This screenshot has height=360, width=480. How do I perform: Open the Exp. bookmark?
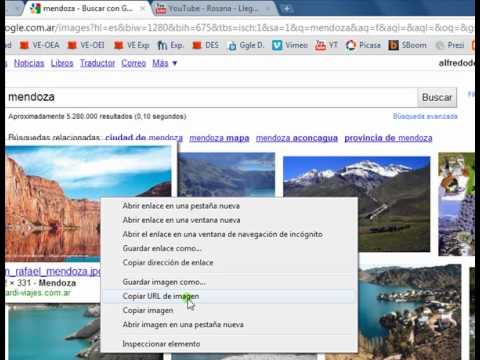click(170, 45)
